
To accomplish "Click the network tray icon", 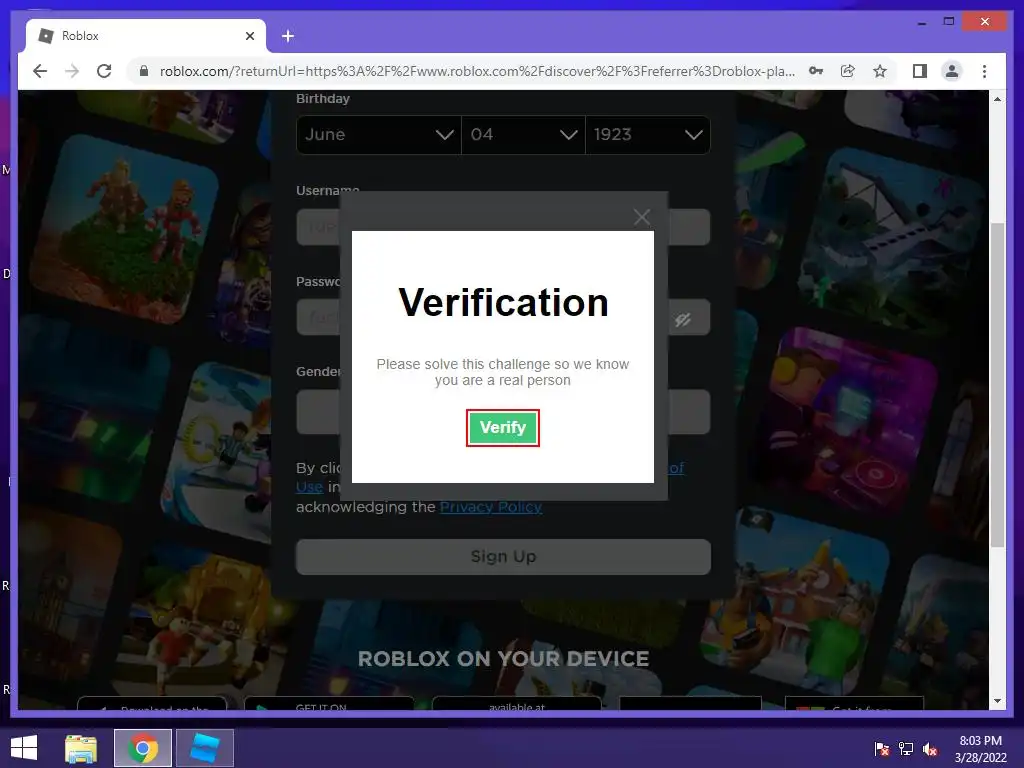I will coord(906,748).
